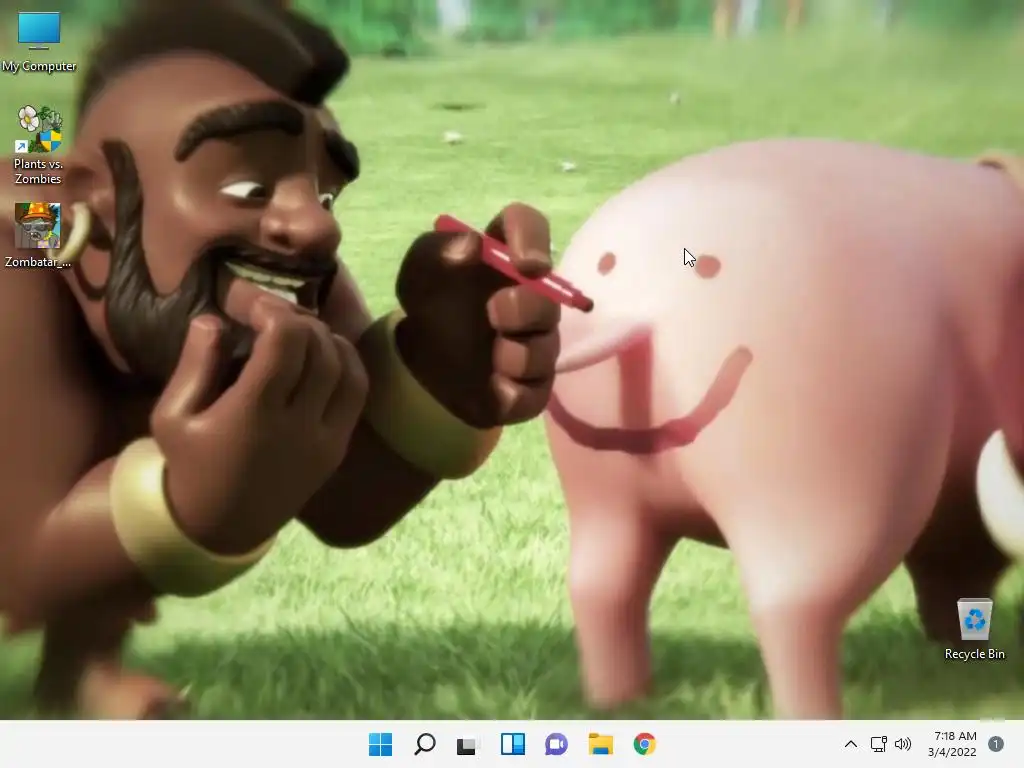Open the volume speaker tray icon
The width and height of the screenshot is (1024, 768).
point(903,744)
